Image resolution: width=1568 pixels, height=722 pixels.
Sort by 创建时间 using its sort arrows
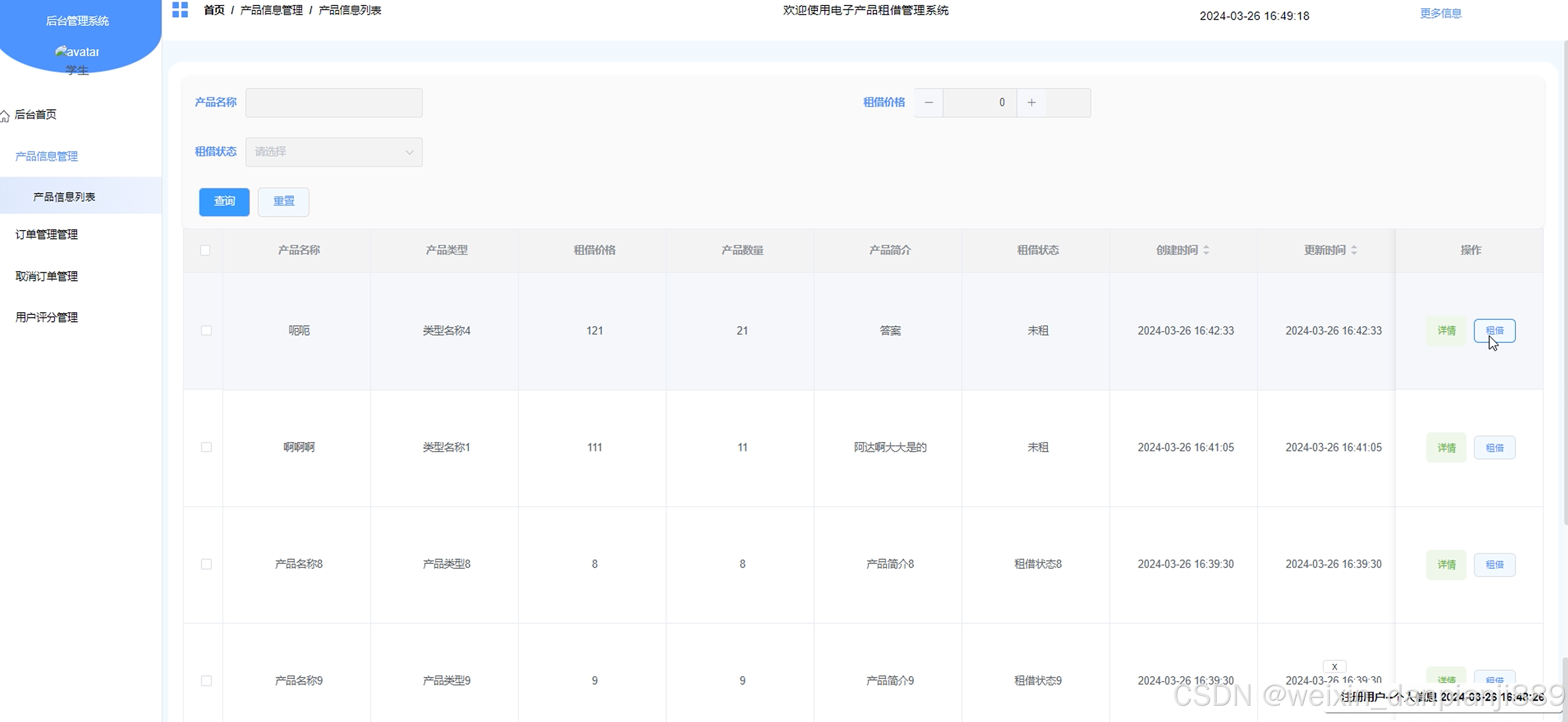pyautogui.click(x=1206, y=250)
